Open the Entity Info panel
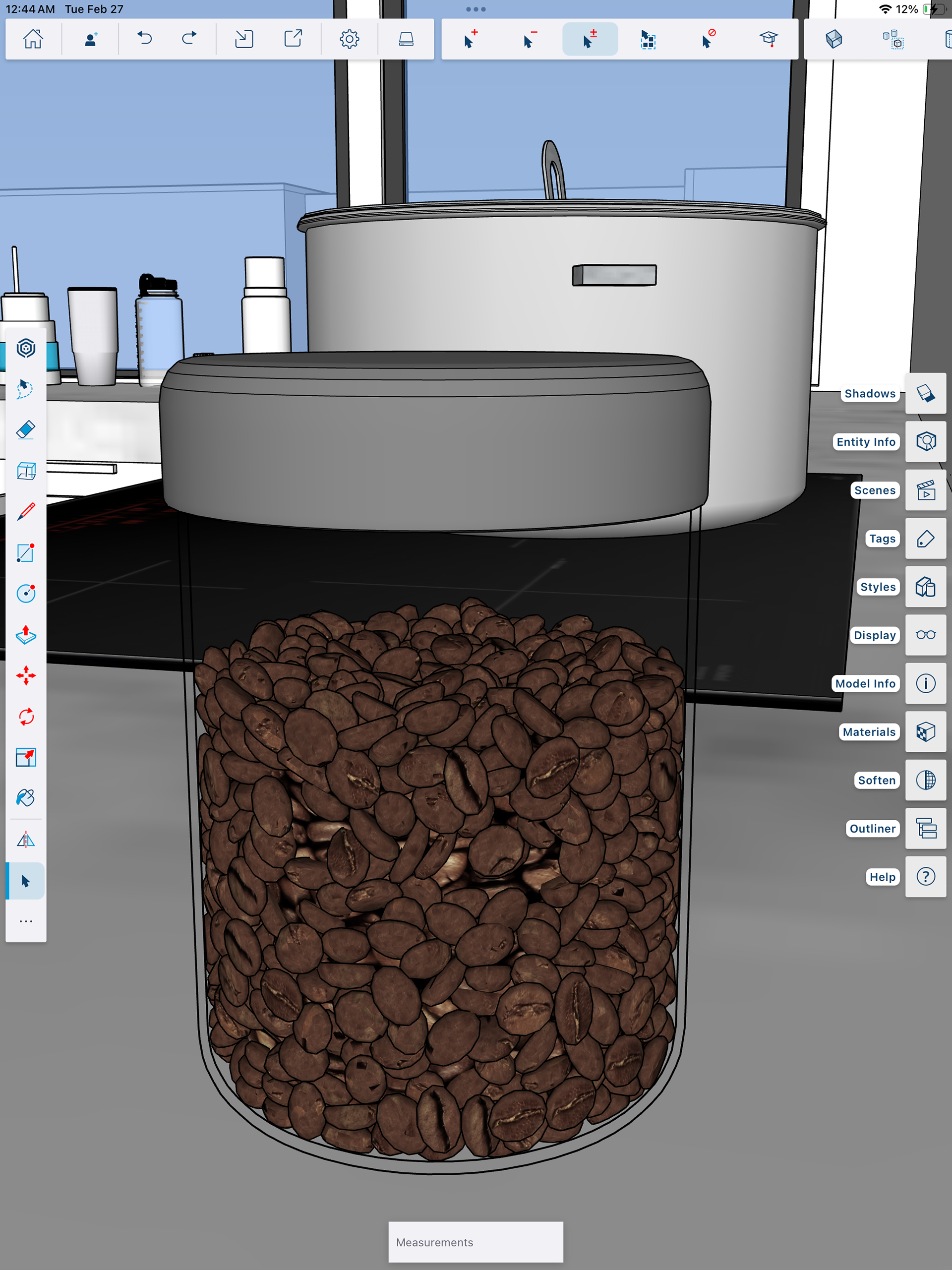The image size is (952, 1270). 925,441
